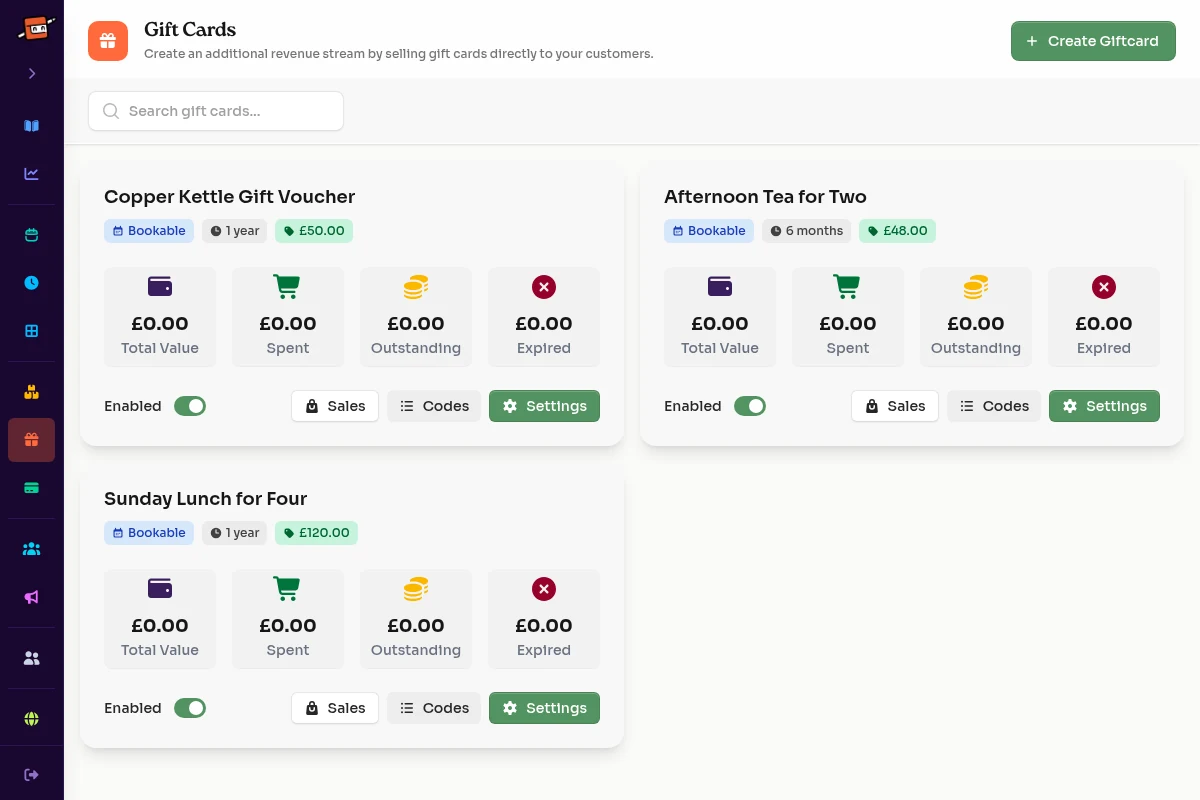Open the blue people group icon
This screenshot has height=800, width=1200.
32,549
